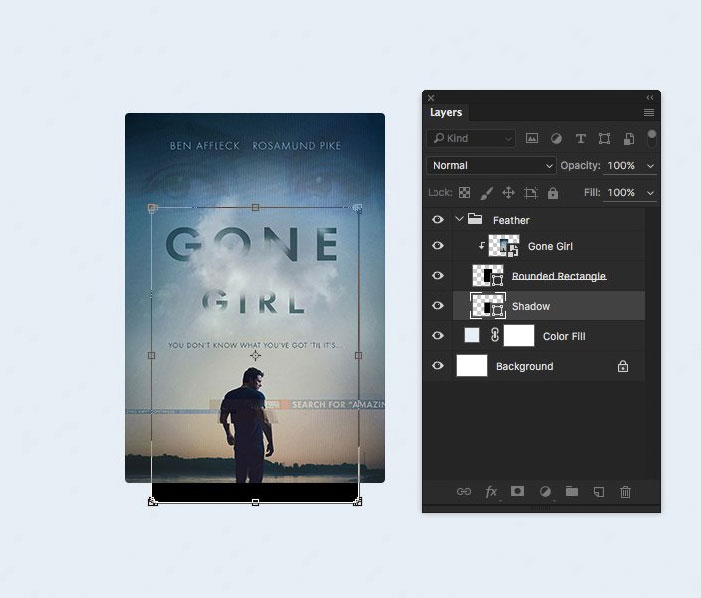The height and width of the screenshot is (598, 701).
Task: Click the Color Fill mask link icon
Action: tap(494, 335)
